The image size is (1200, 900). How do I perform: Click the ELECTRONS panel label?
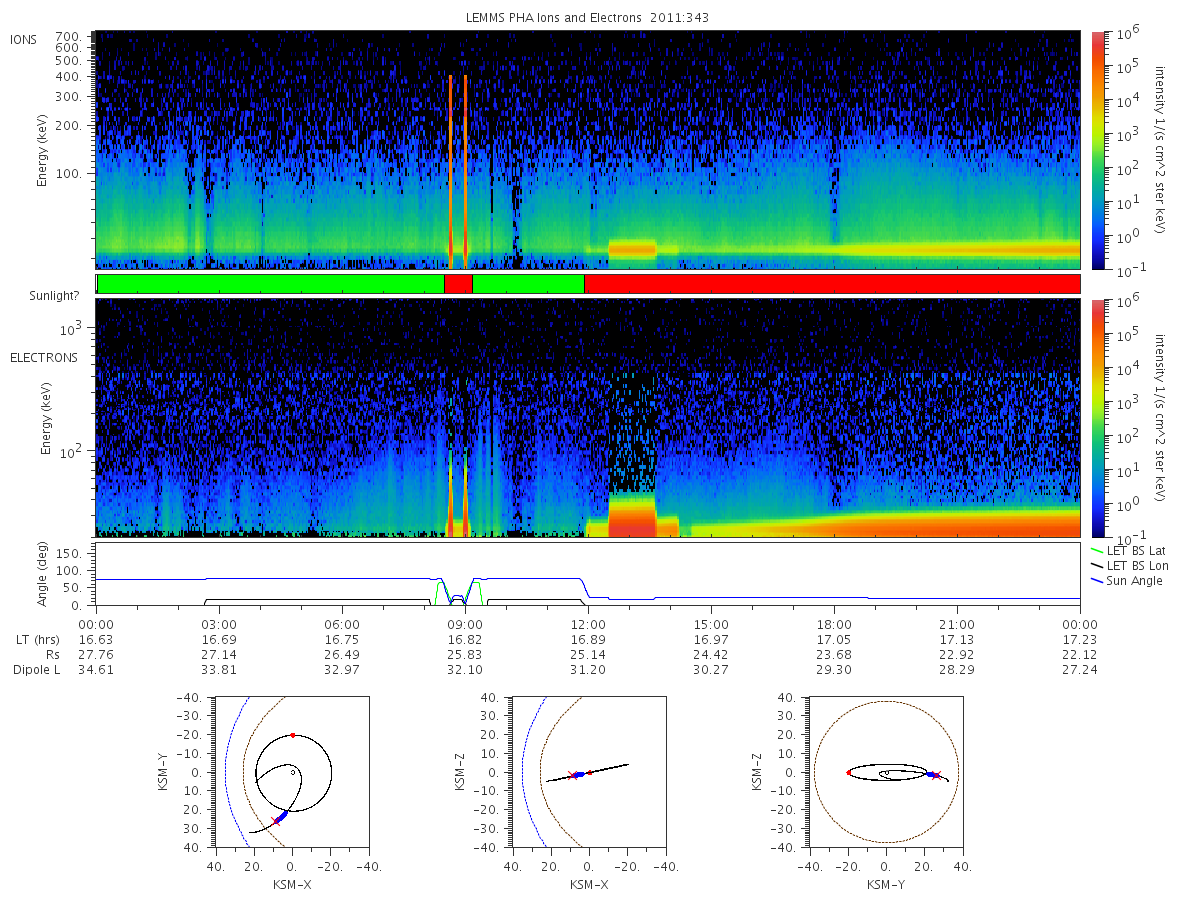tap(44, 357)
